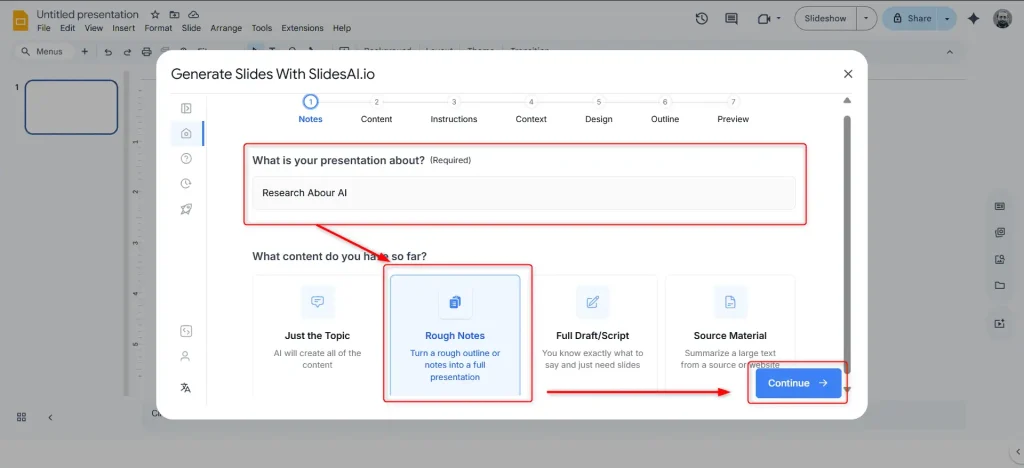This screenshot has height=468, width=1024.
Task: Collapse the toolbar with the up chevron
Action: [950, 52]
